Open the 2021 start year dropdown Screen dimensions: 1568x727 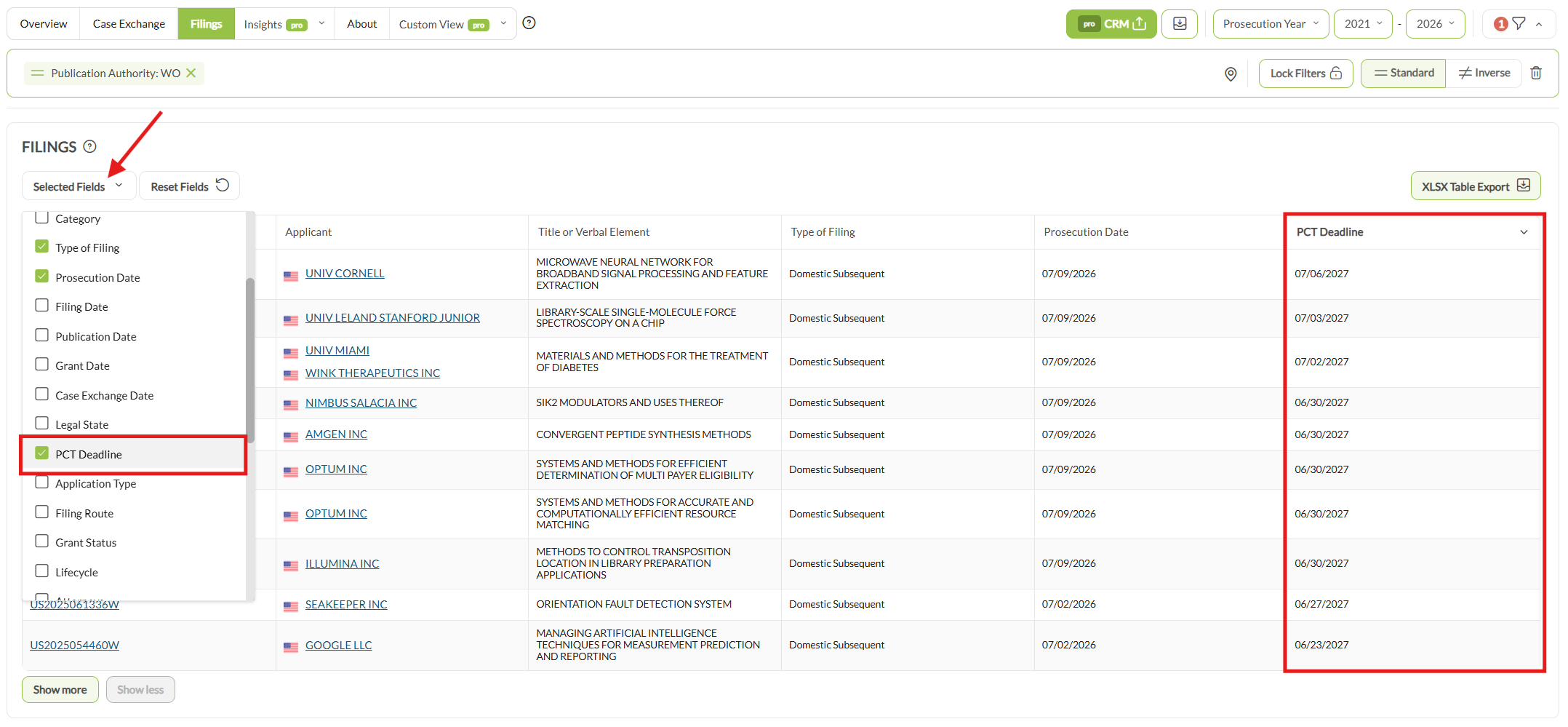point(1363,24)
